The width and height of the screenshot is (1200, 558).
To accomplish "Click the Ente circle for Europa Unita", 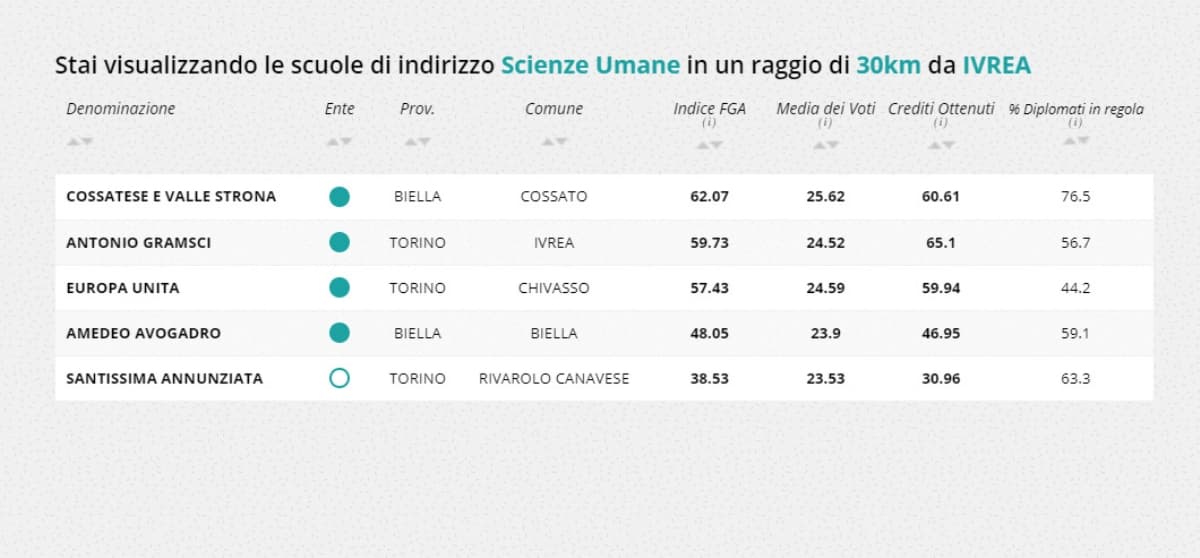I will [339, 288].
